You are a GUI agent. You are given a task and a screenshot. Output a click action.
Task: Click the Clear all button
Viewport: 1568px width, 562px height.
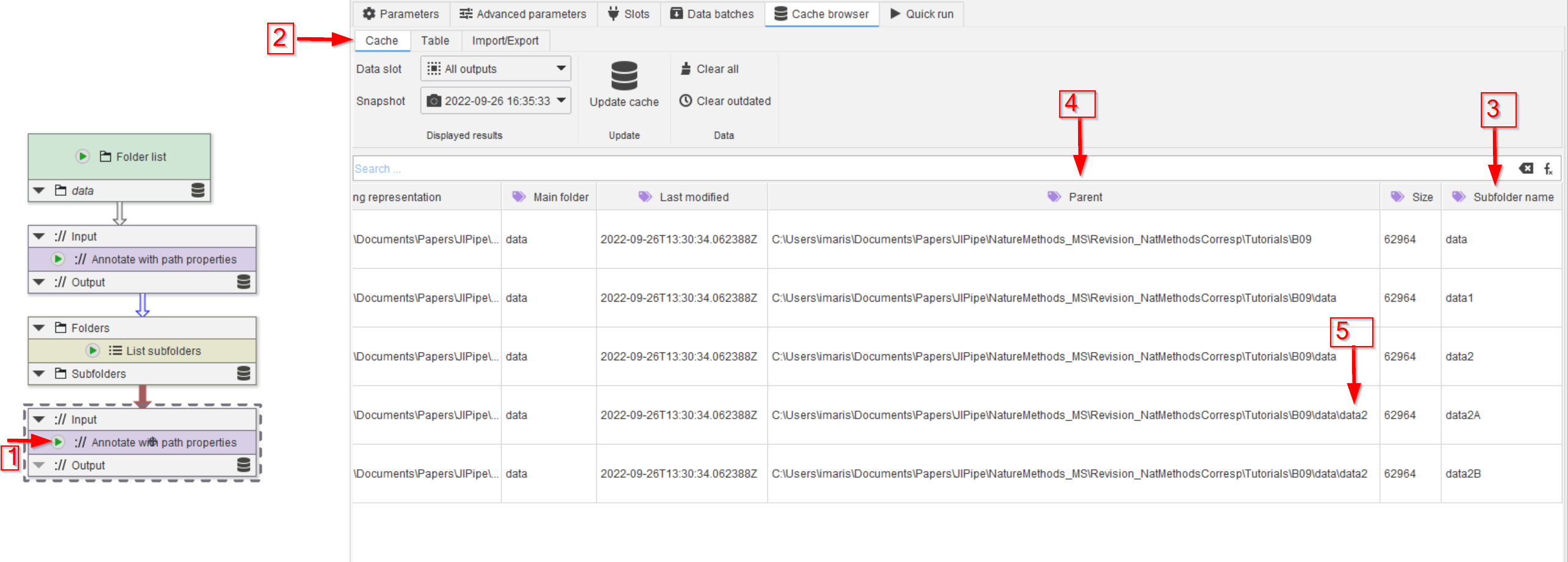pos(710,69)
